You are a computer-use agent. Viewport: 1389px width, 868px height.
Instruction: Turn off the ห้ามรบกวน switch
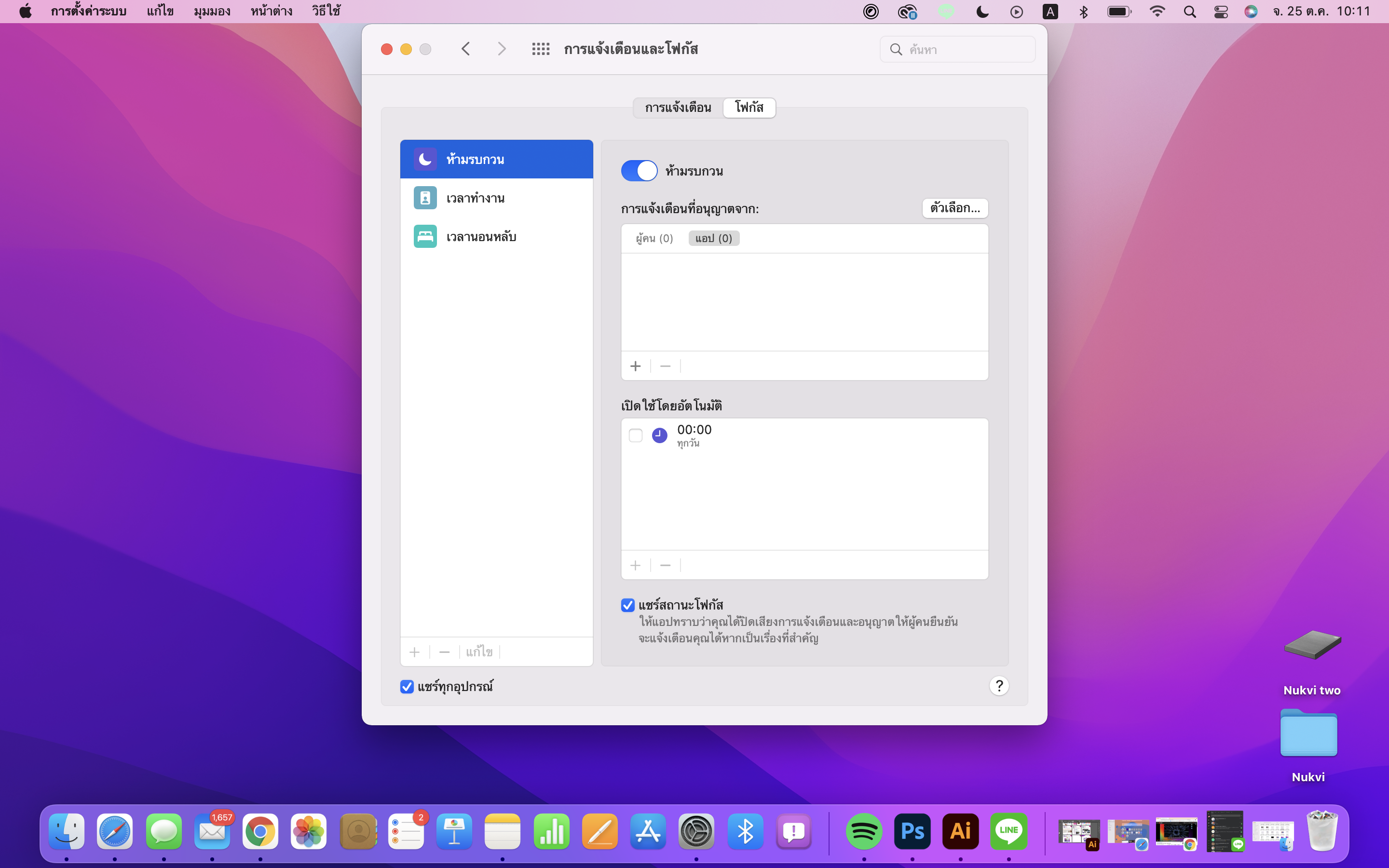[x=639, y=171]
